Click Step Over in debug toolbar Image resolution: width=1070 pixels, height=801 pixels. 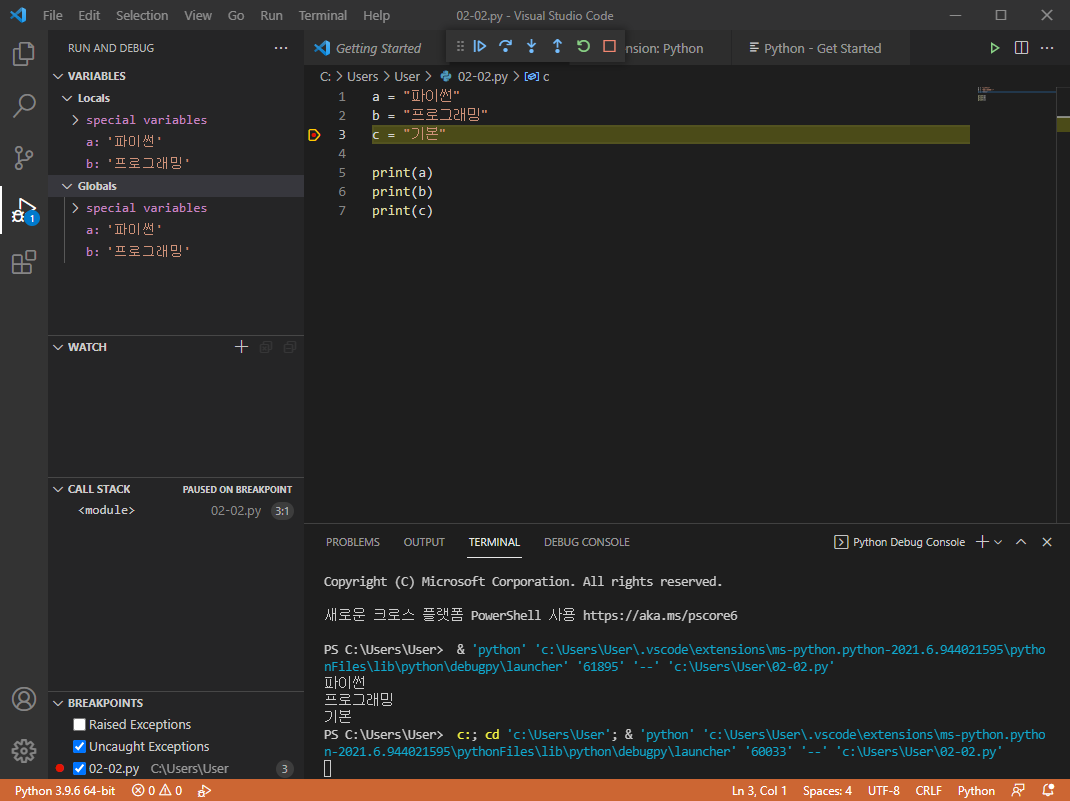(506, 46)
